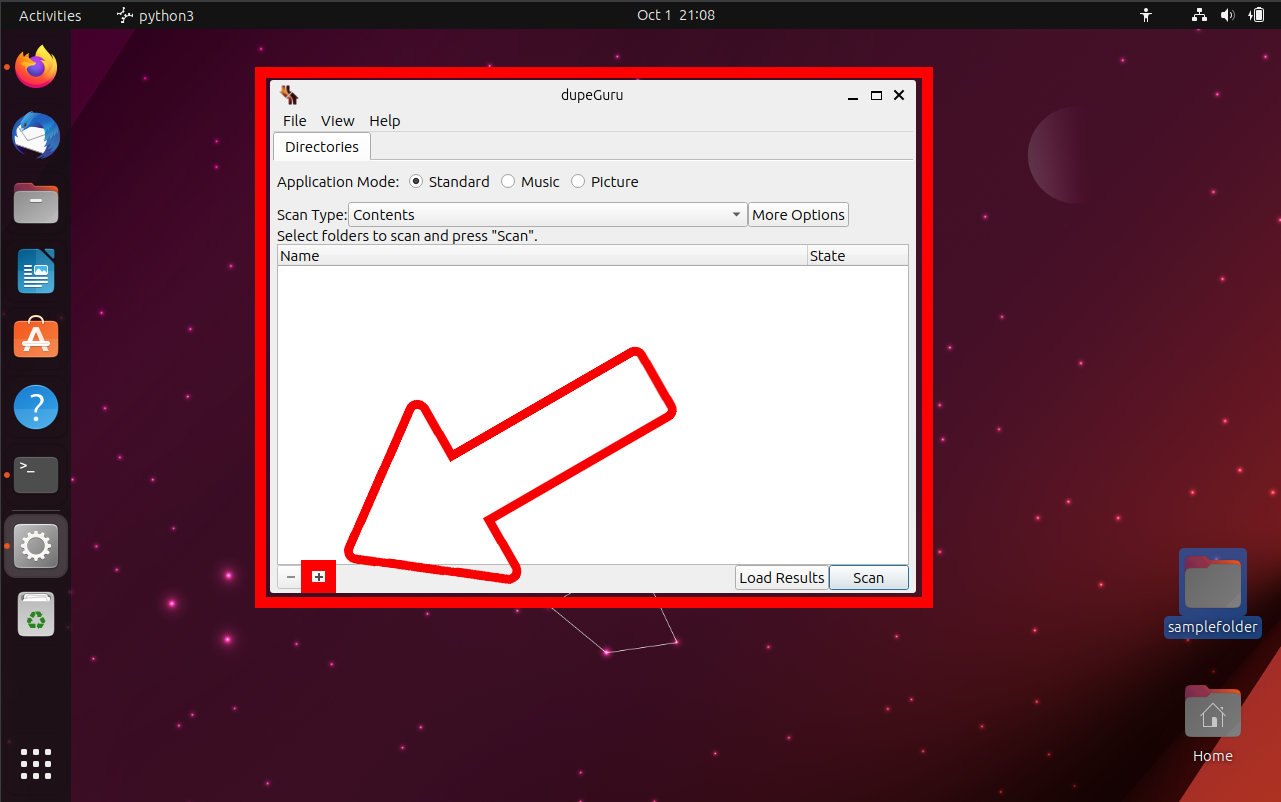Open the Files manager from the dock
1281x802 pixels.
click(x=35, y=203)
